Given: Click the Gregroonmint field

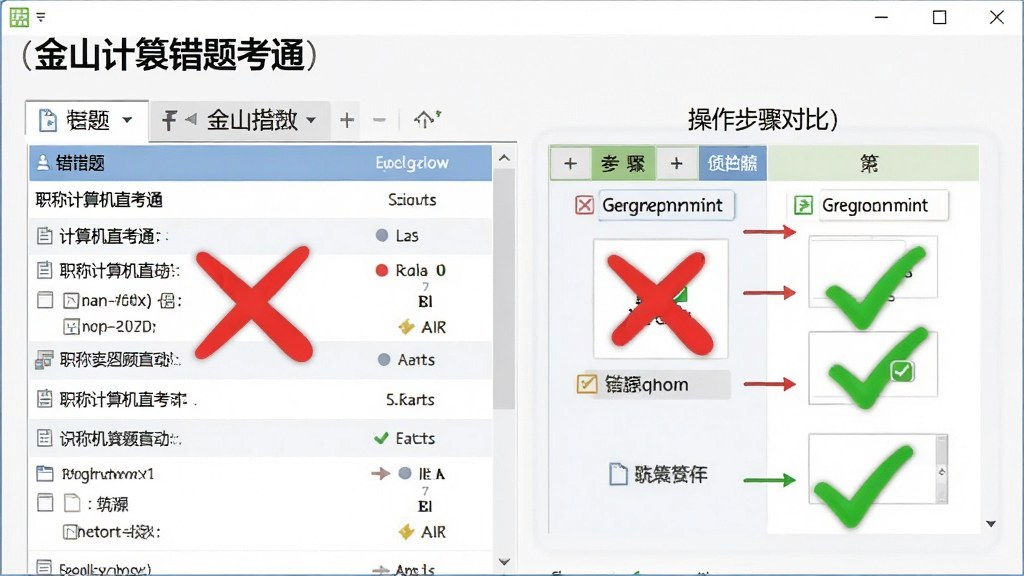Looking at the screenshot, I should coord(884,205).
